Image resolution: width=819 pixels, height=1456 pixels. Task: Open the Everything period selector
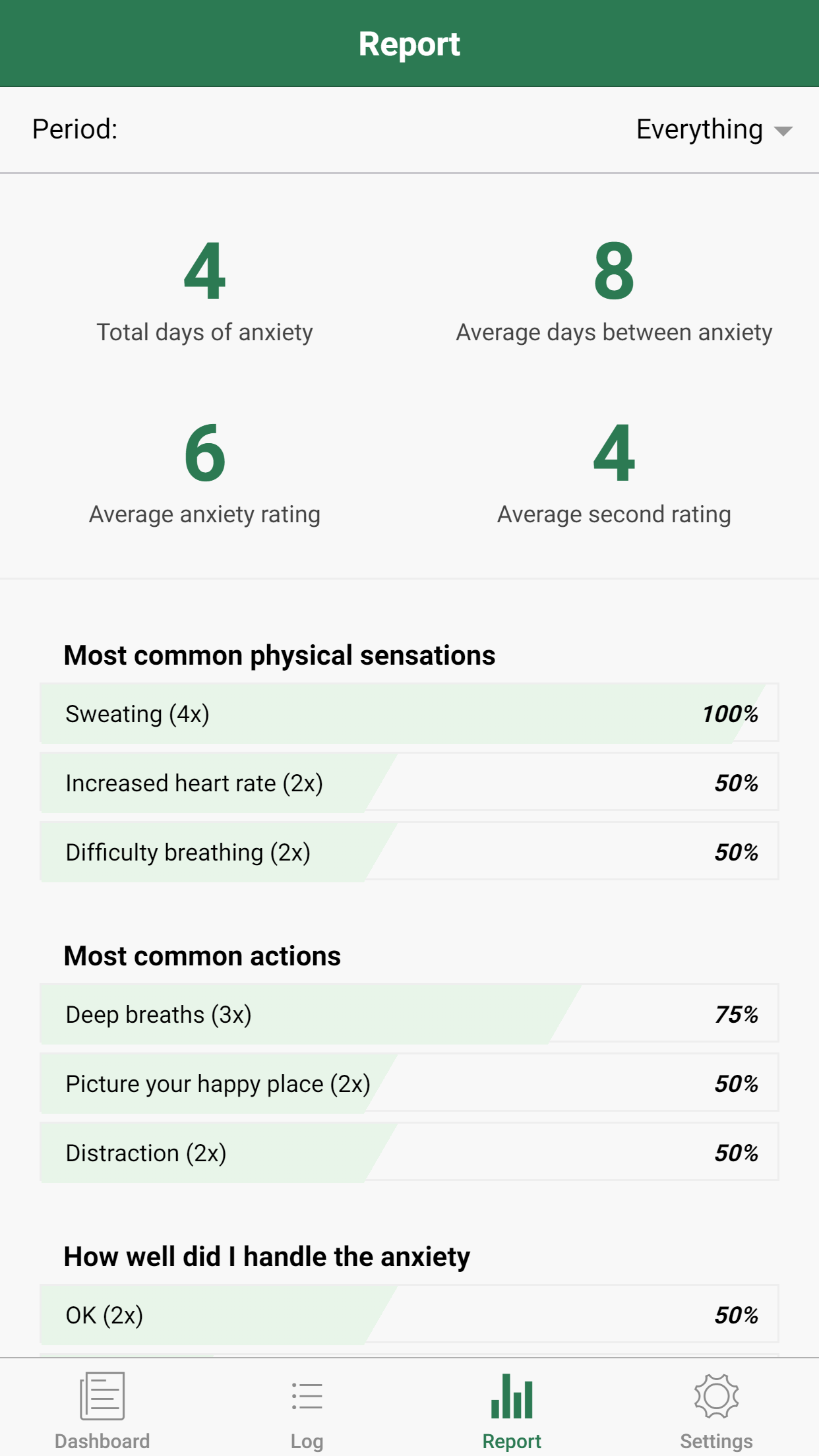pos(699,129)
